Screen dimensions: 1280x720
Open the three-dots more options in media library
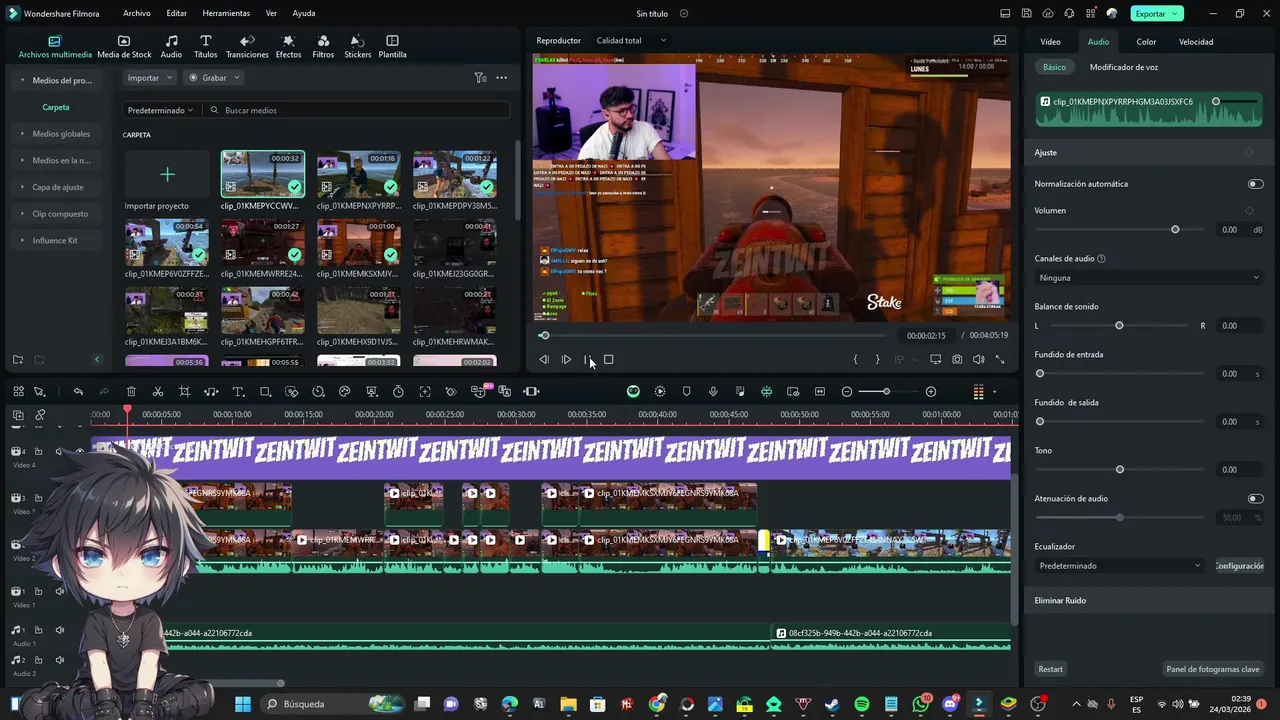(501, 77)
